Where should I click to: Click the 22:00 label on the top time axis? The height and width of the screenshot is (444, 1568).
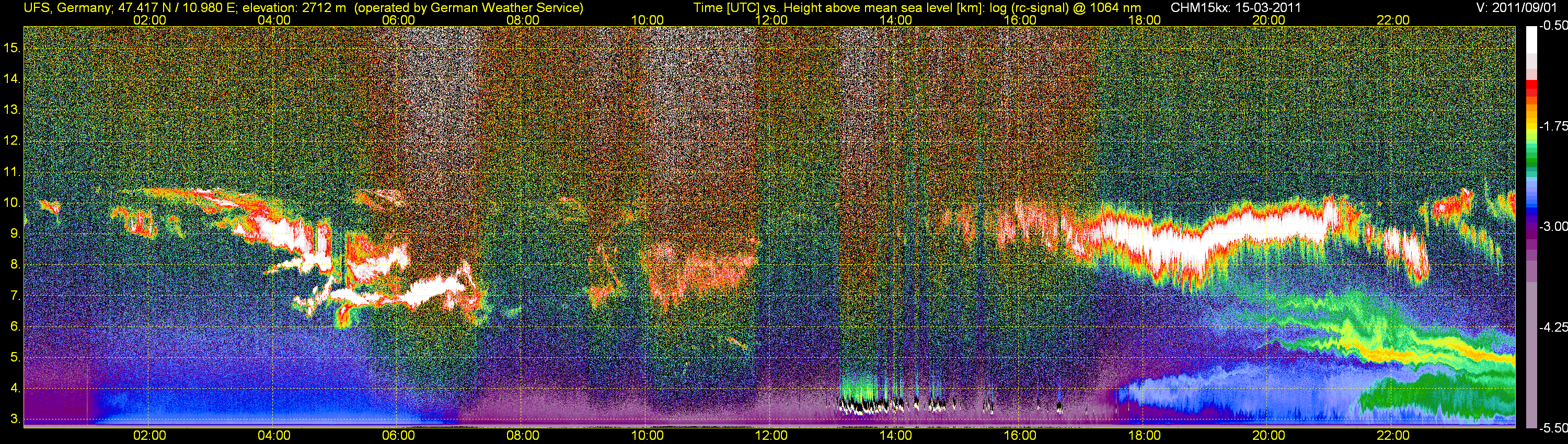coord(1393,20)
